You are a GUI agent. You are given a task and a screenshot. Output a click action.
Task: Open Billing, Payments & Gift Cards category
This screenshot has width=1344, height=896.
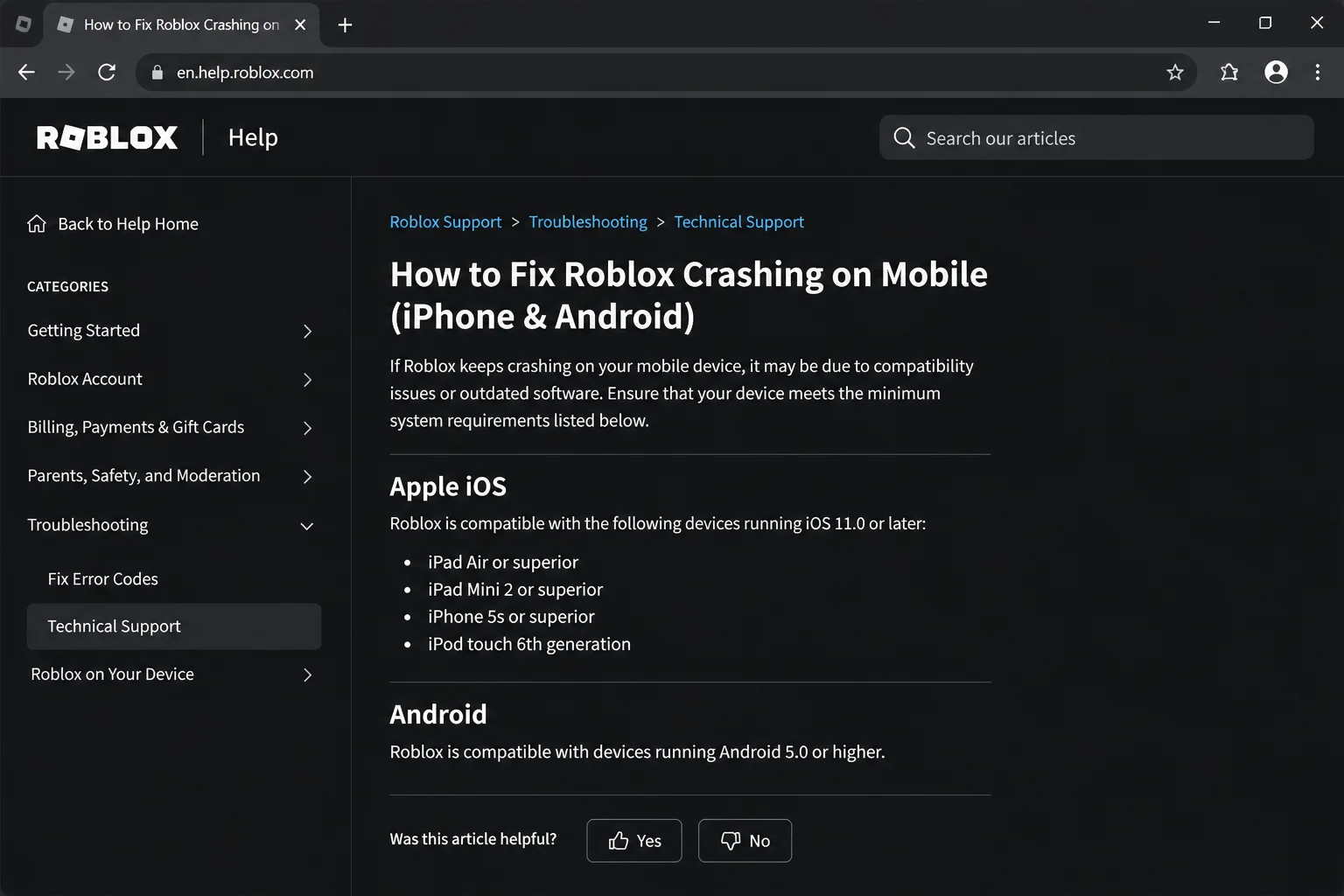pos(136,427)
